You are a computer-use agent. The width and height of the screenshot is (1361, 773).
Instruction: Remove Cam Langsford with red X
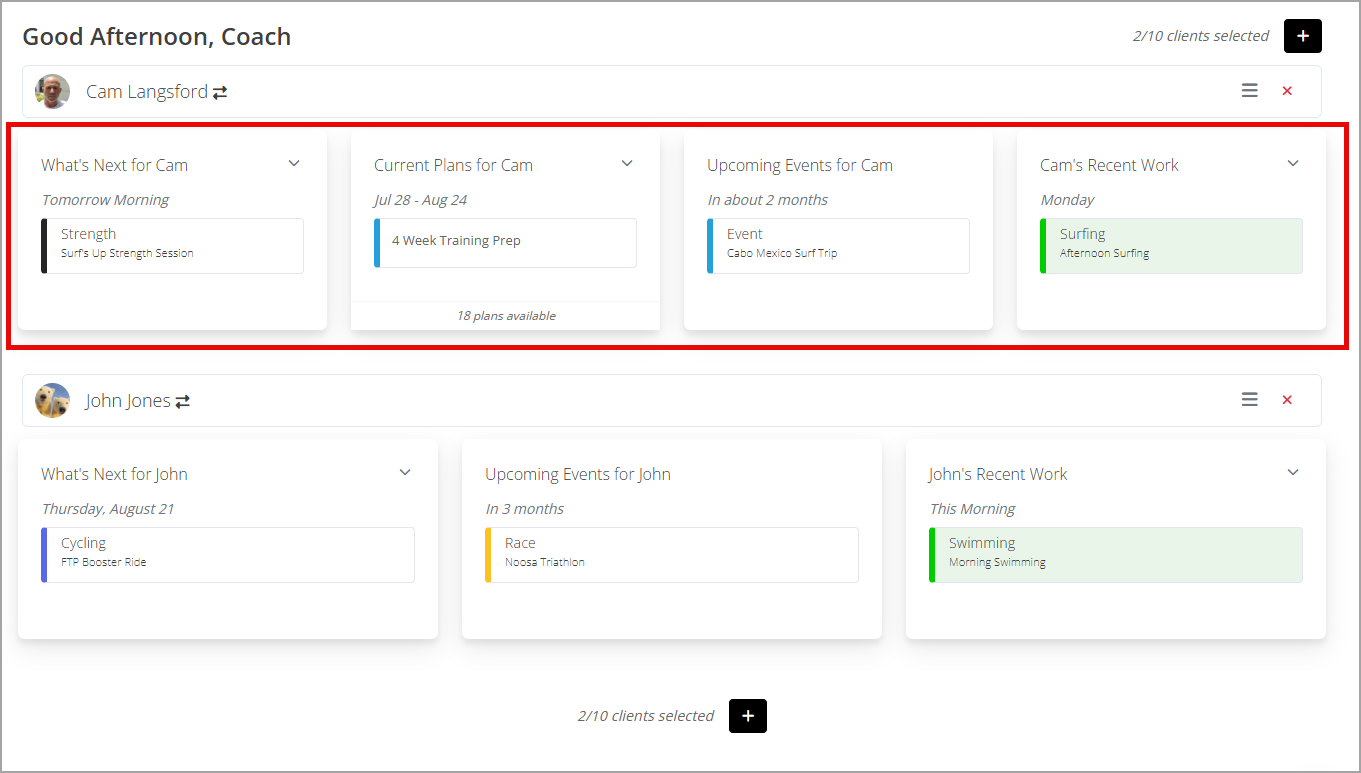pyautogui.click(x=1287, y=91)
